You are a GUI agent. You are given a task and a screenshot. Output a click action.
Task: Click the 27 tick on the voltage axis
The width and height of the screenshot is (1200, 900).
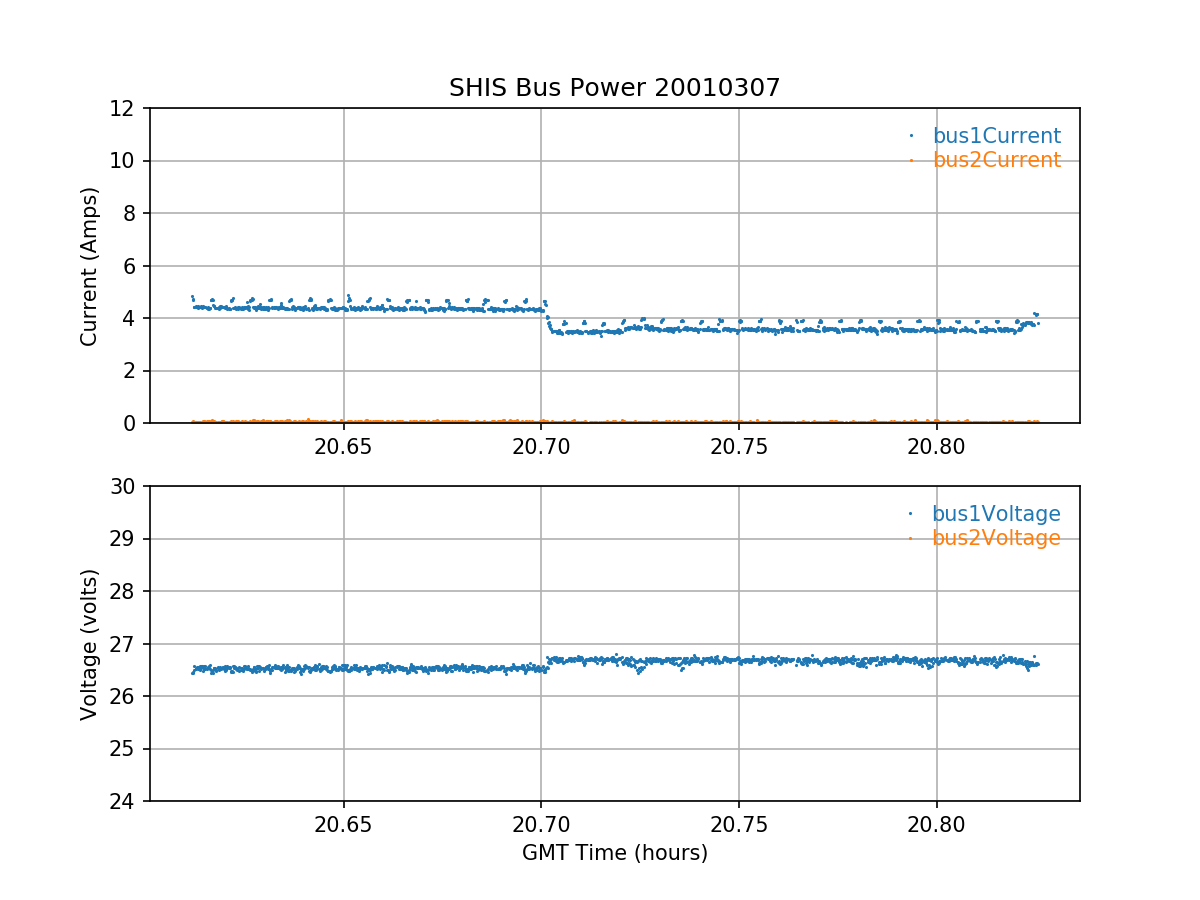click(126, 644)
